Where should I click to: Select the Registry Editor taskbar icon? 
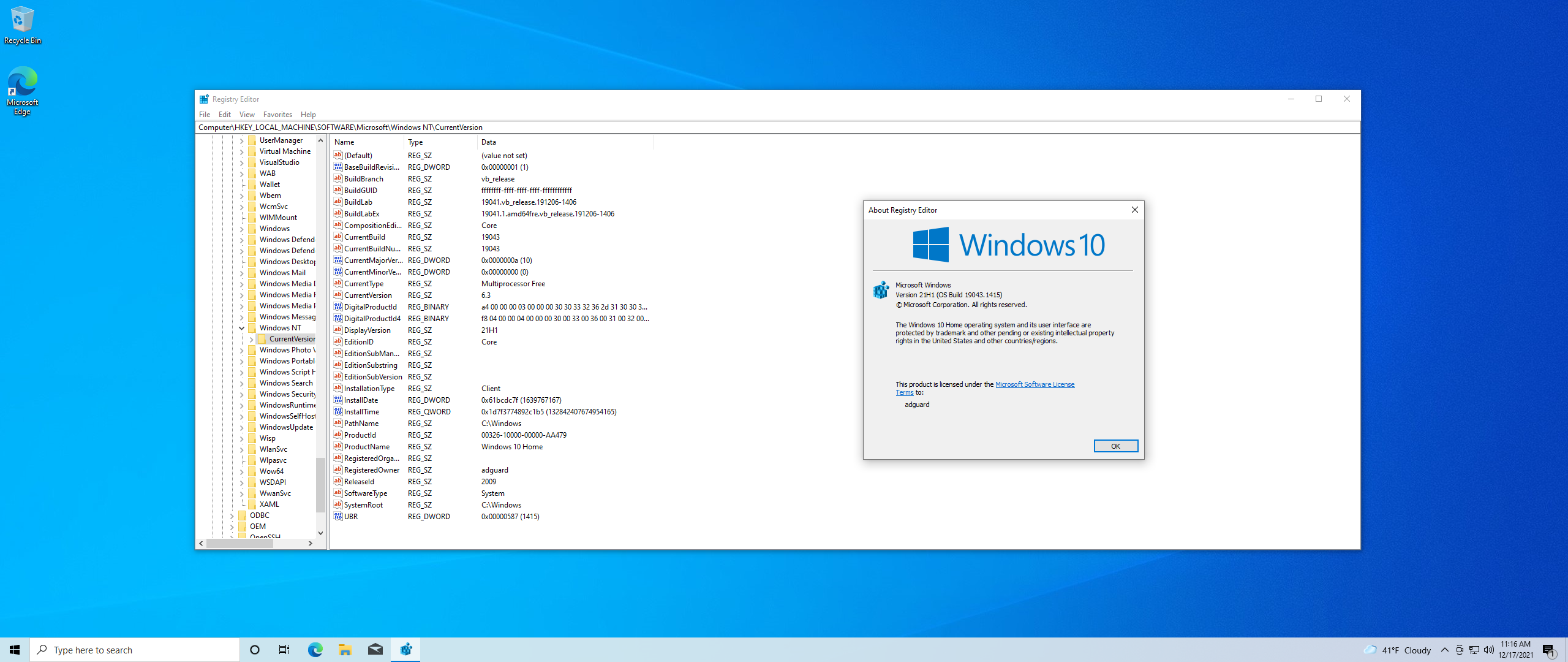405,650
